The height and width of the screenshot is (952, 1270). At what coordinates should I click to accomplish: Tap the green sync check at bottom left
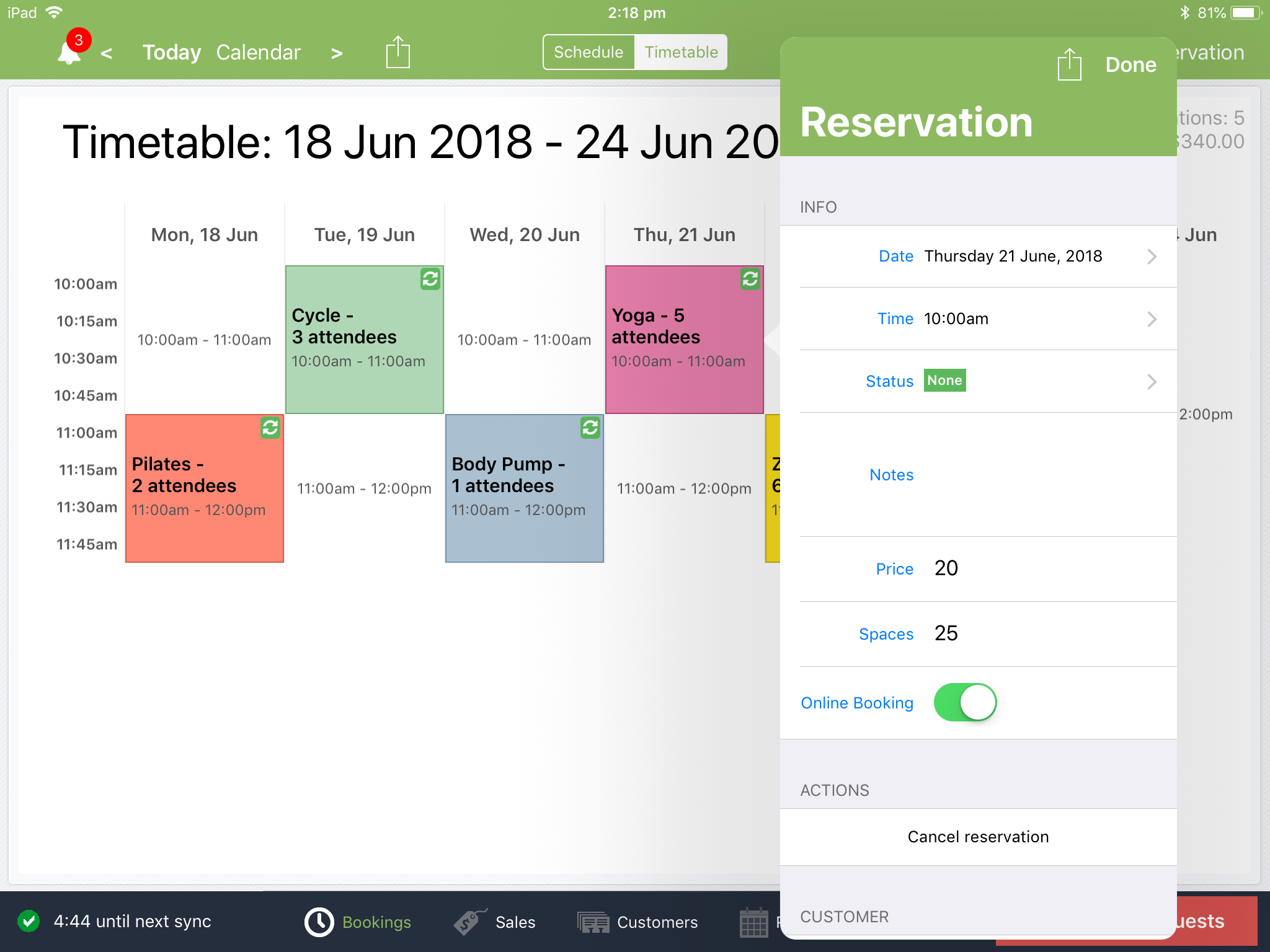[x=29, y=921]
